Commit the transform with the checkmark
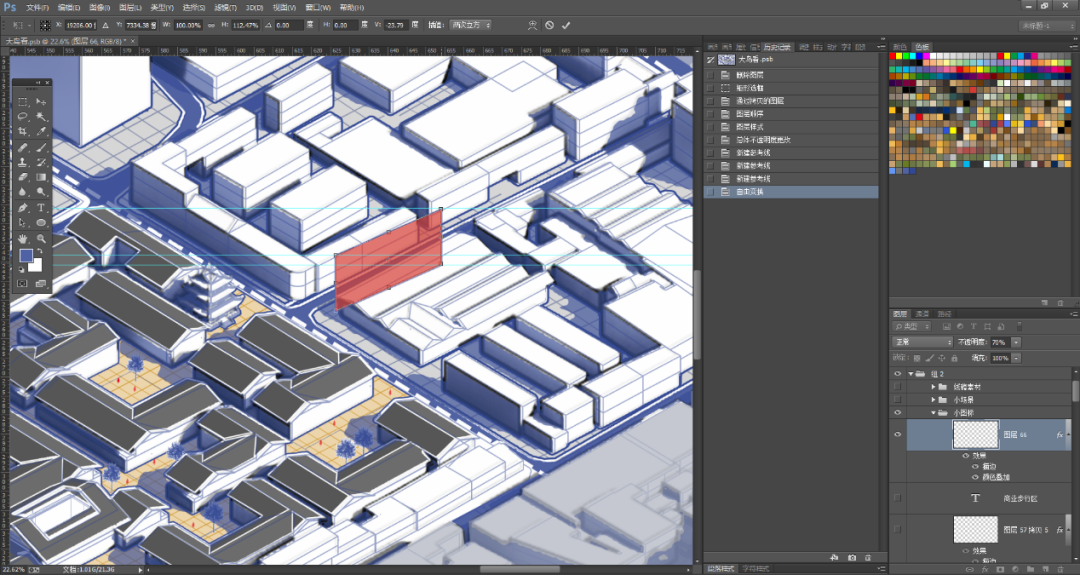The width and height of the screenshot is (1080, 575). (566, 25)
